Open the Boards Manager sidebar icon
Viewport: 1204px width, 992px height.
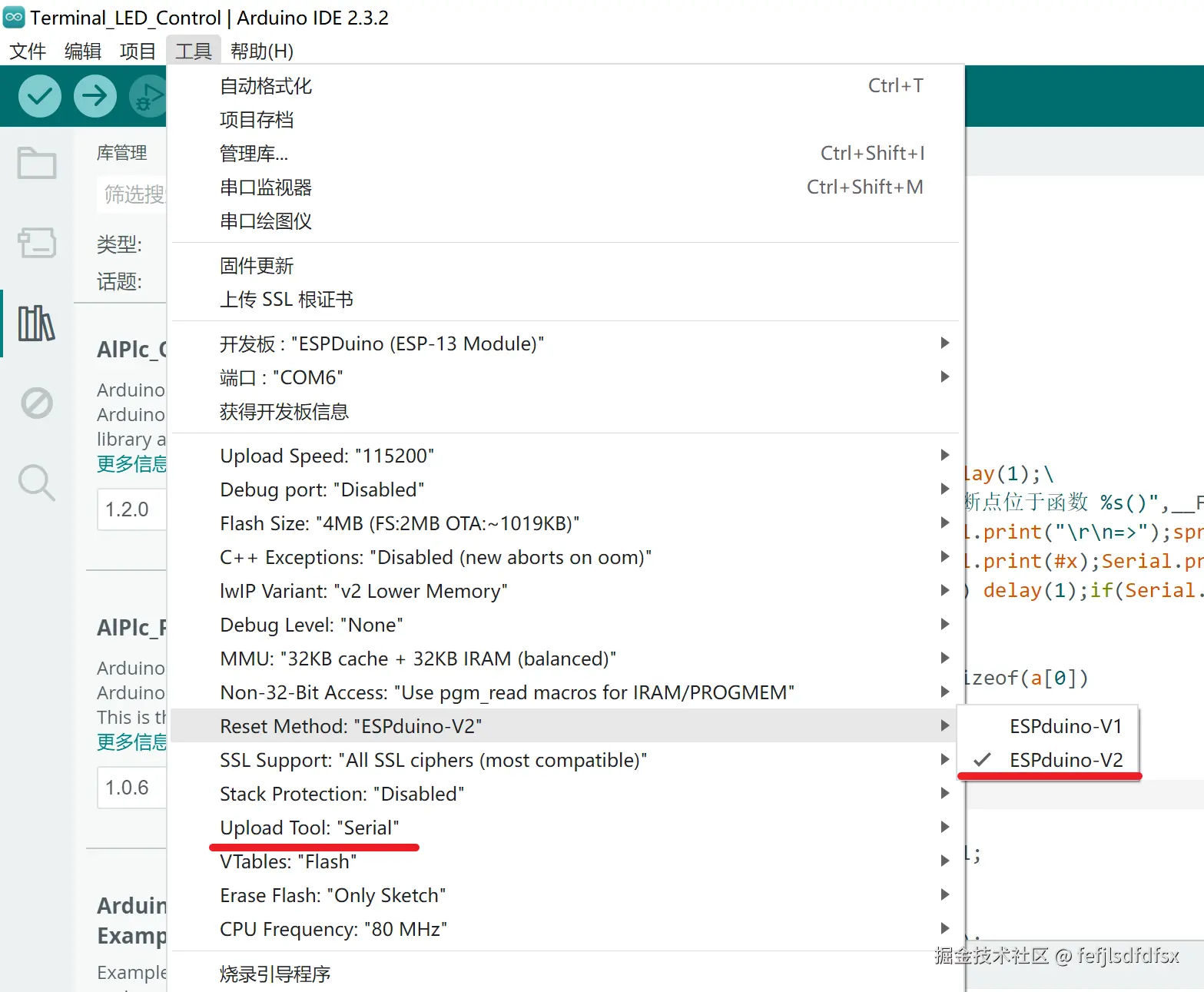coord(37,243)
